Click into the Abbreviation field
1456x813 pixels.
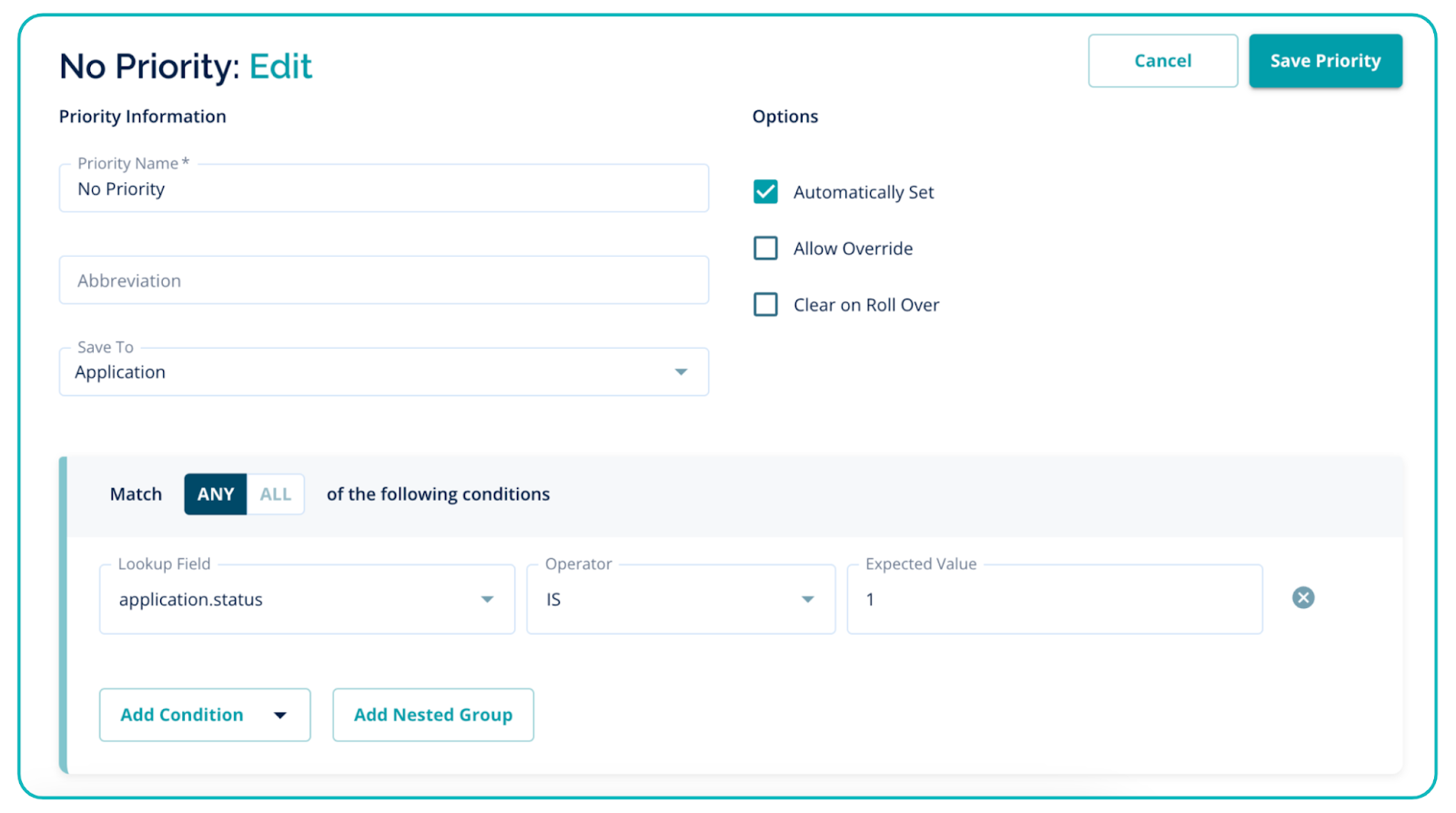pos(382,280)
